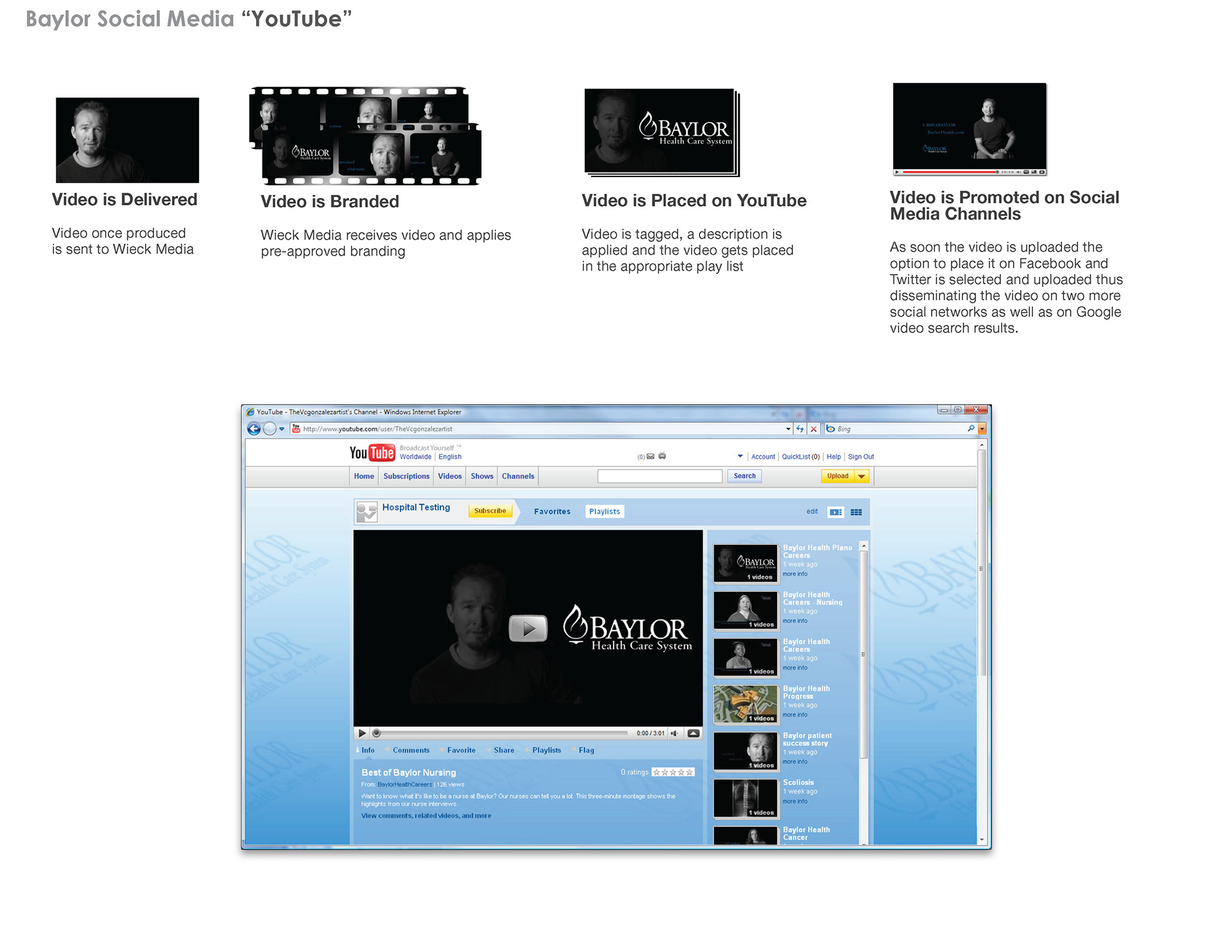Mute the video with the volume icon

(x=674, y=733)
